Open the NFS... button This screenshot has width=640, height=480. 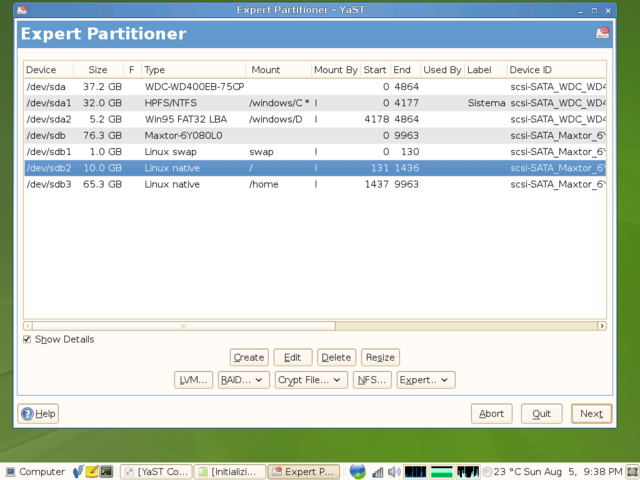[372, 380]
